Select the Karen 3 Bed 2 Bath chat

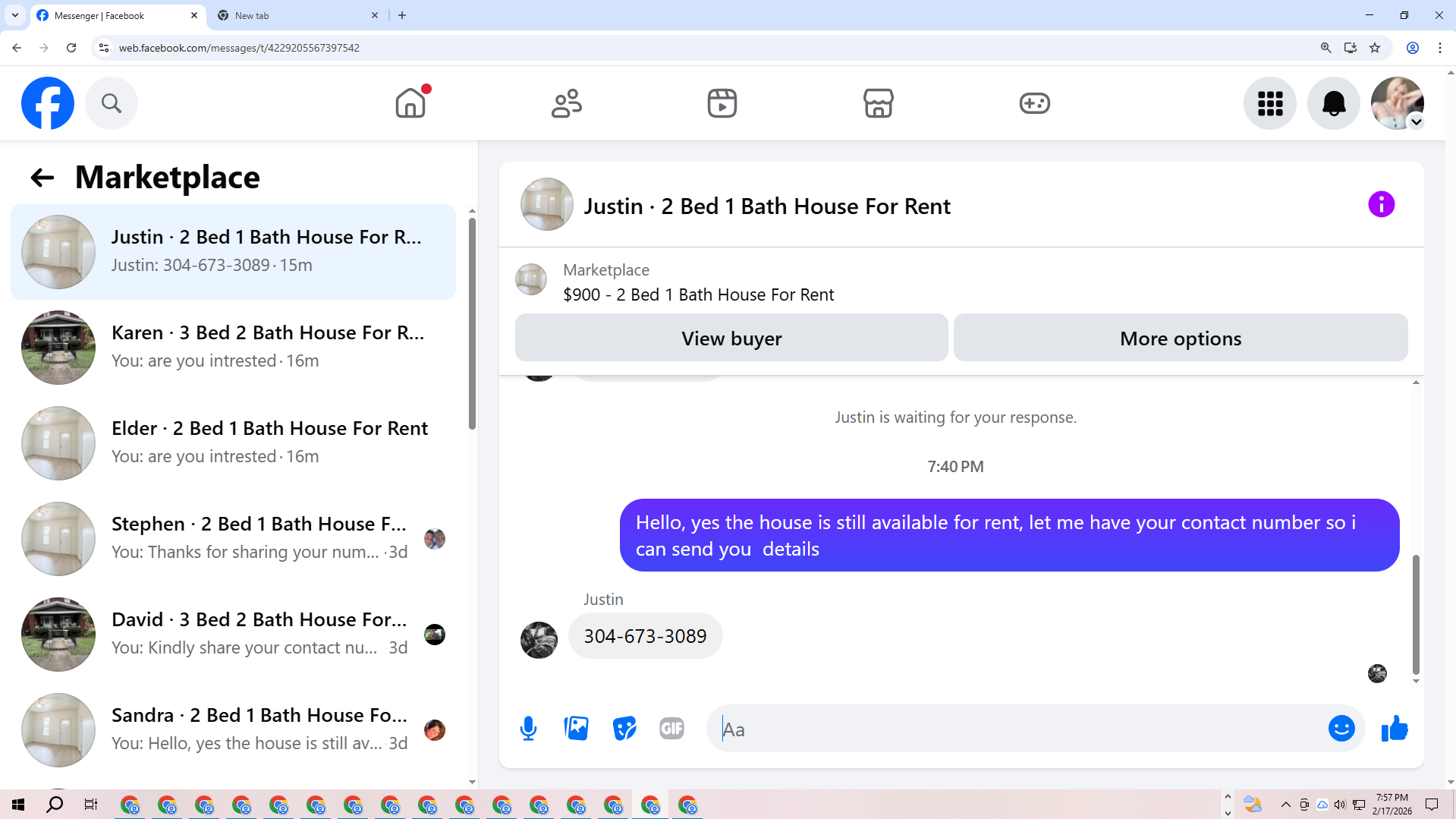click(x=233, y=348)
